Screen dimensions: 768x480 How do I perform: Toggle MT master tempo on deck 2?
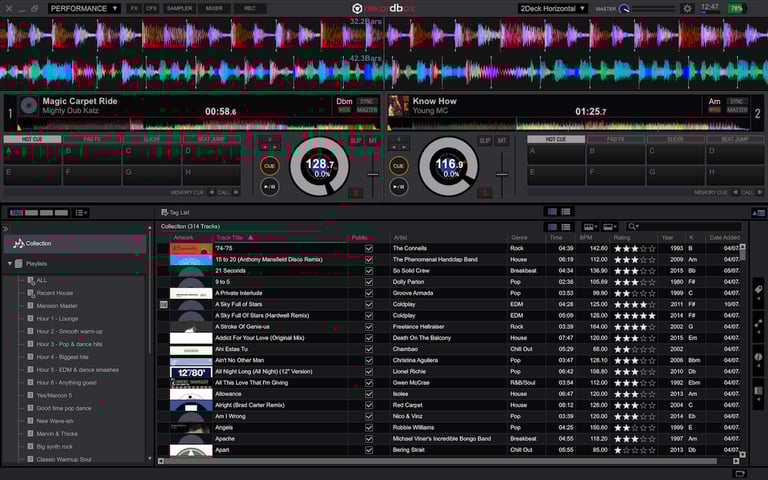pyautogui.click(x=502, y=141)
